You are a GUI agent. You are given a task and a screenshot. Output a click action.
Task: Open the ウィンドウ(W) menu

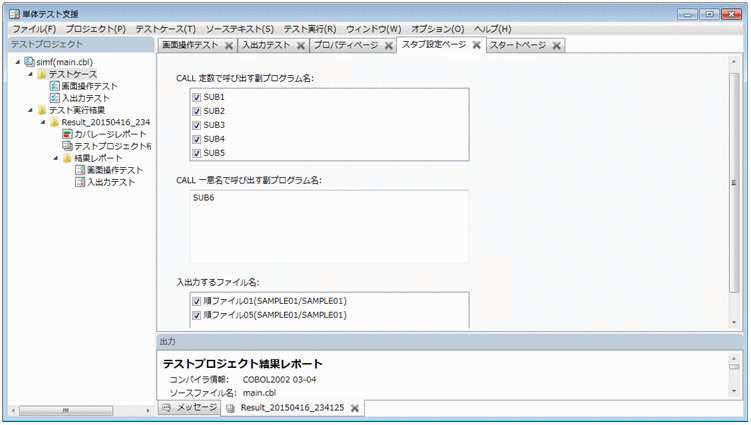374,29
